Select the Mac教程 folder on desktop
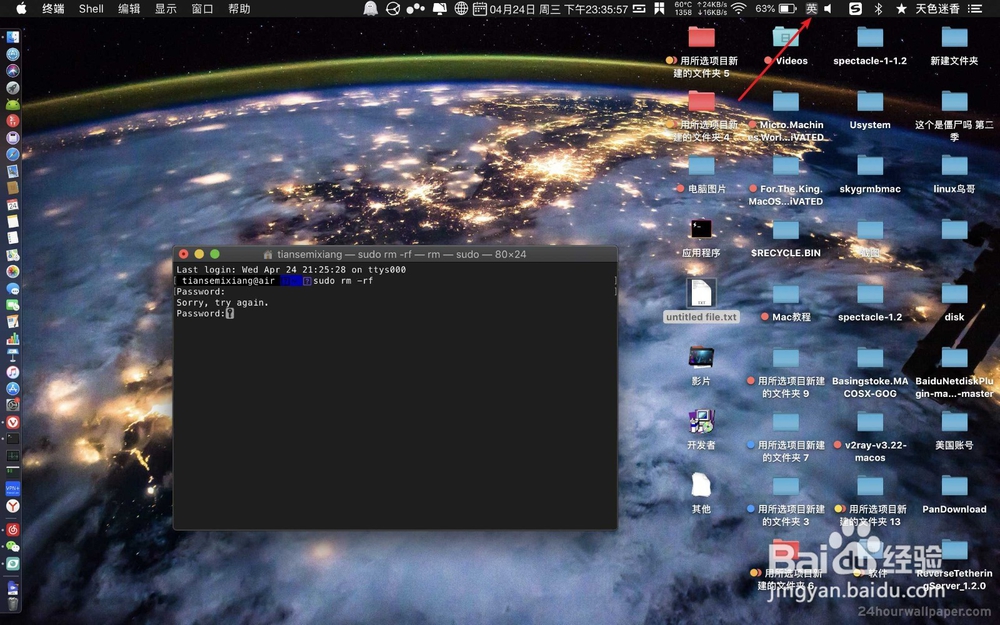Viewport: 1000px width, 625px height. coord(786,301)
